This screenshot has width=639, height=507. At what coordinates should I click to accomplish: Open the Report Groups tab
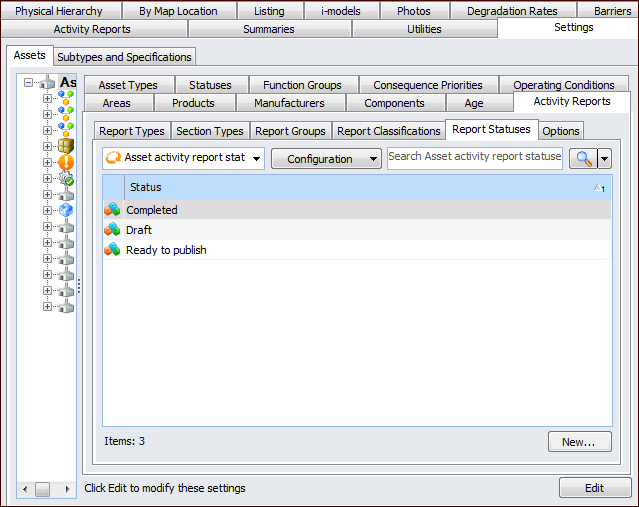point(291,131)
